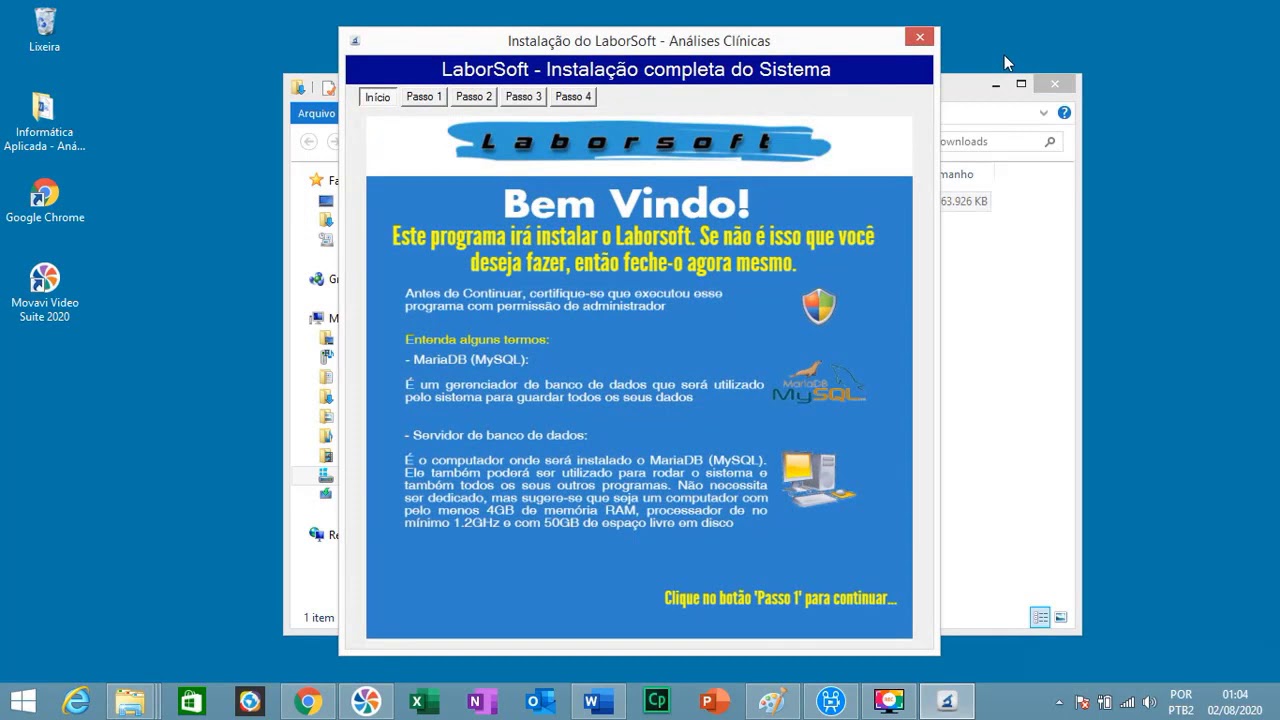1280x720 pixels.
Task: Click the Tamanho column header in Explorer
Action: click(956, 174)
